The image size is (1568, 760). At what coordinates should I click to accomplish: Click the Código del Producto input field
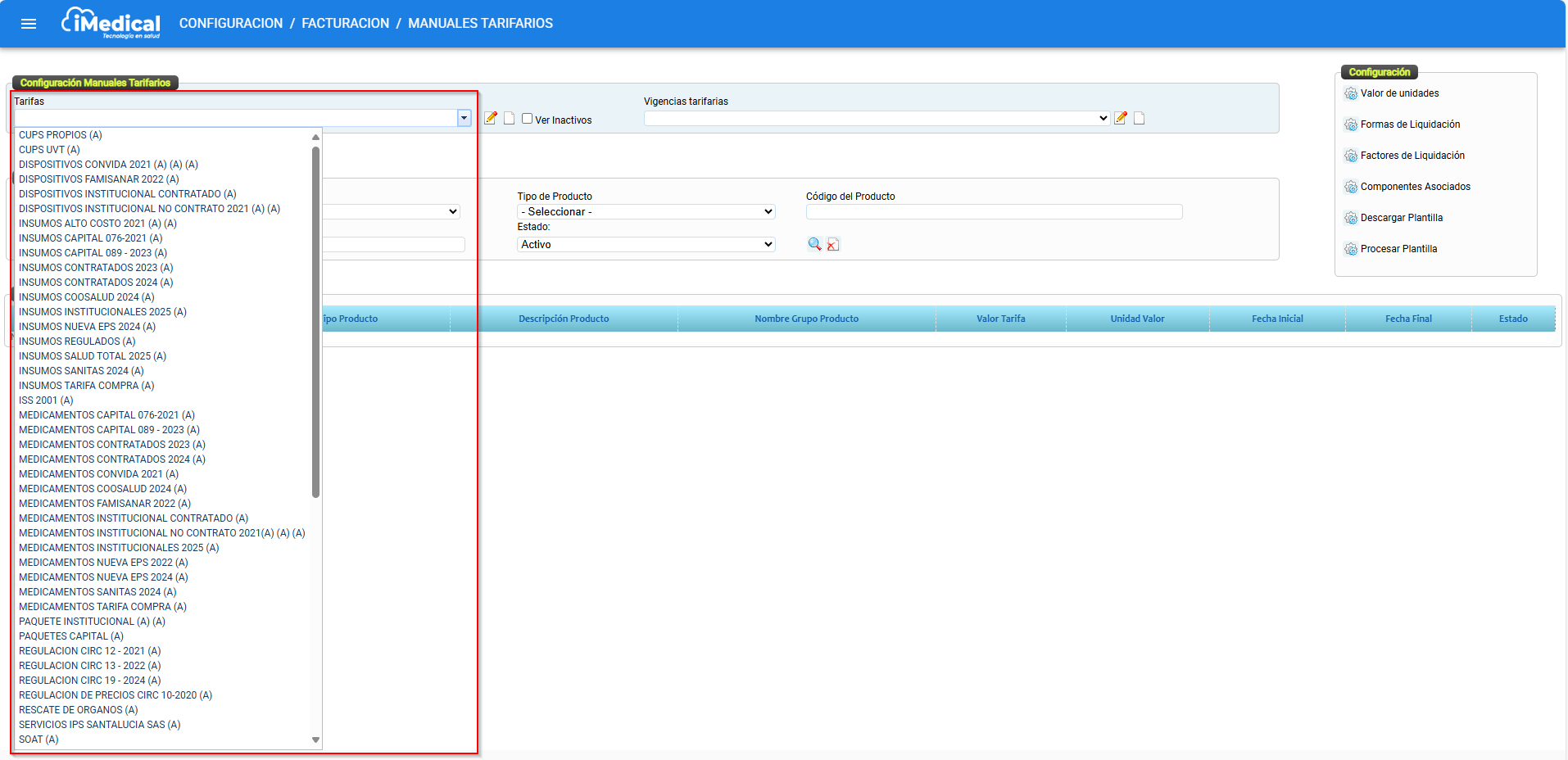coord(994,212)
